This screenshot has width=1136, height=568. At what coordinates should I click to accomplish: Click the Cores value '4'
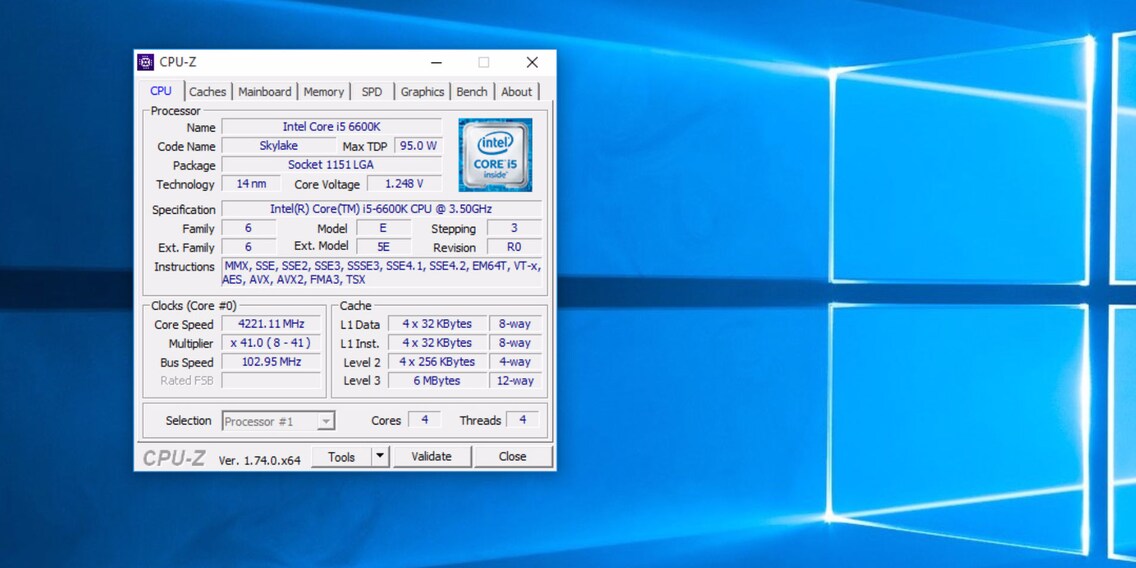425,419
